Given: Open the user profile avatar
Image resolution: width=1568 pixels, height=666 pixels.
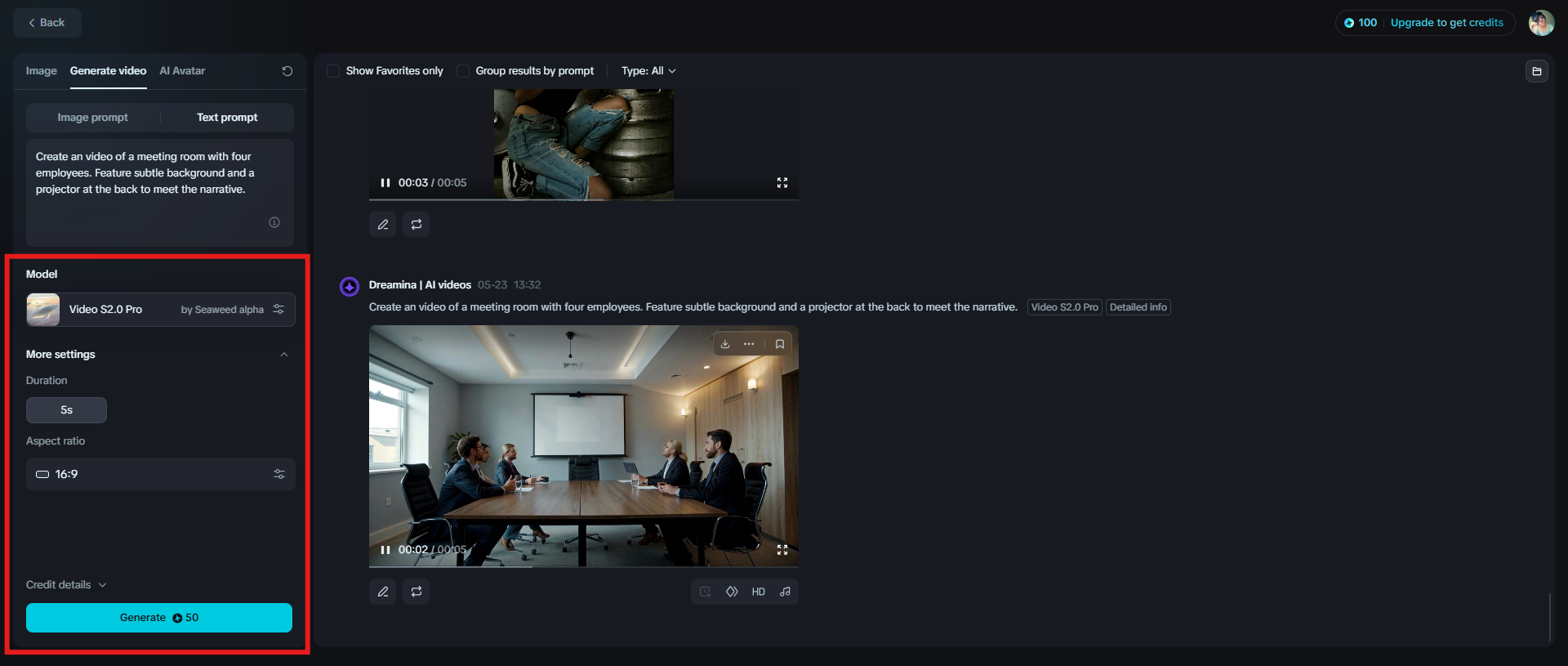Looking at the screenshot, I should tap(1541, 23).
